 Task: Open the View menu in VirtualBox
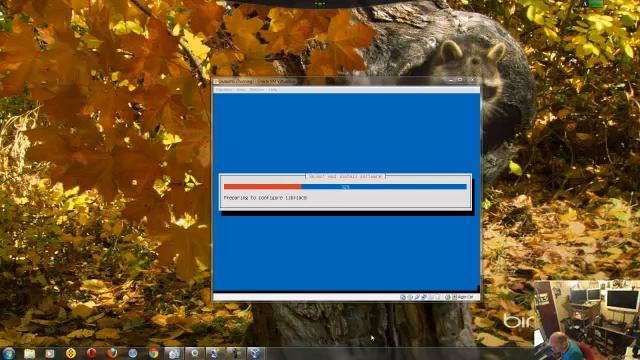click(241, 89)
